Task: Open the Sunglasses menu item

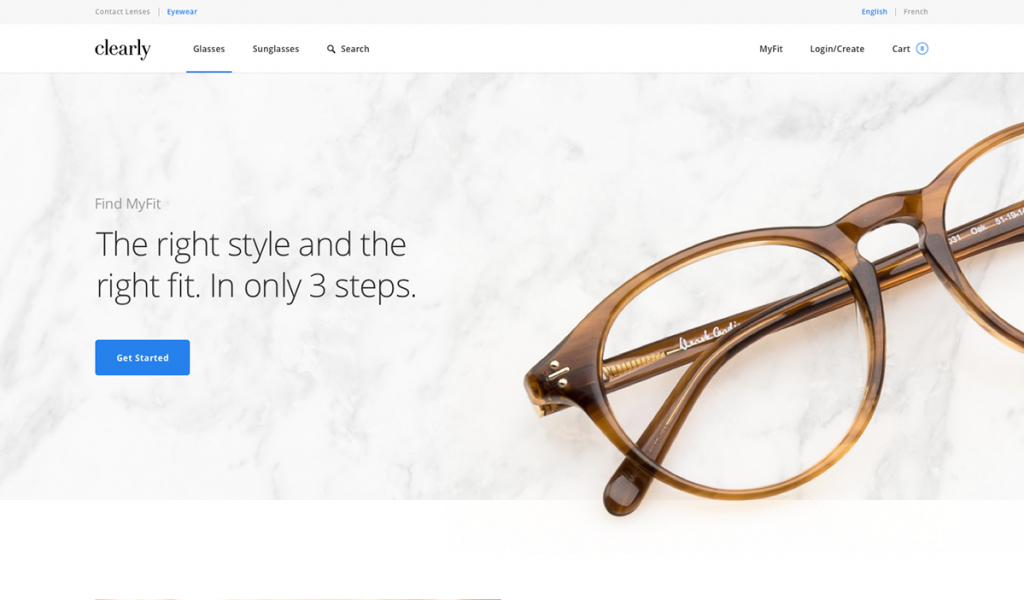Action: click(x=276, y=49)
